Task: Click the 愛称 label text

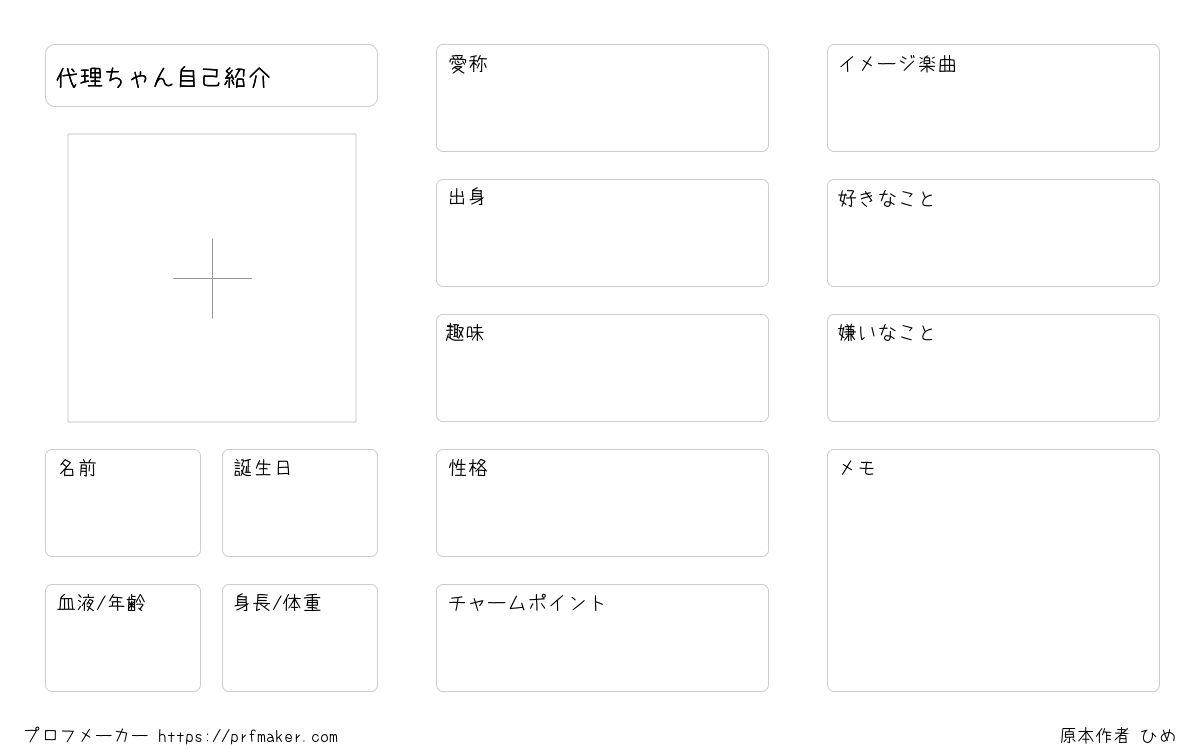Action: [468, 64]
